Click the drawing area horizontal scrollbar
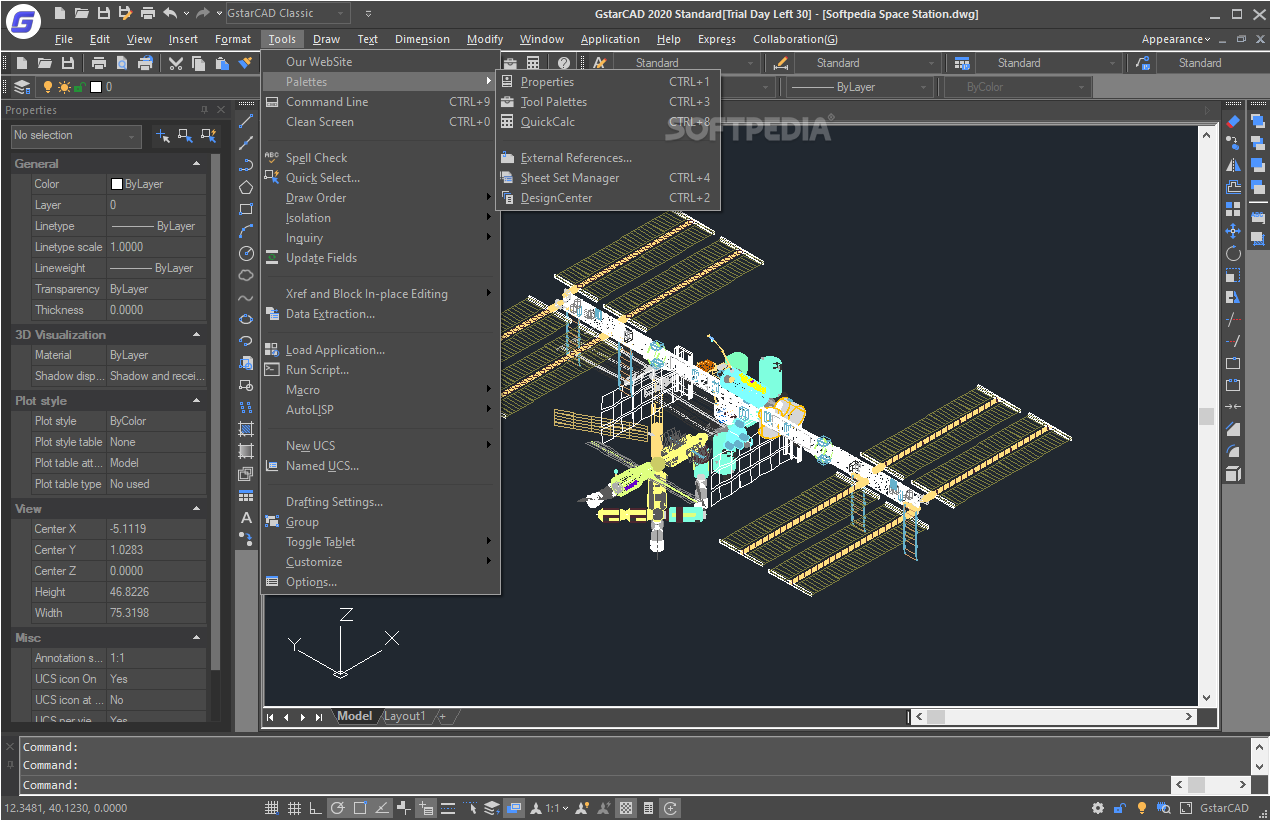Screen dimensions: 1271x821 click(x=1055, y=716)
